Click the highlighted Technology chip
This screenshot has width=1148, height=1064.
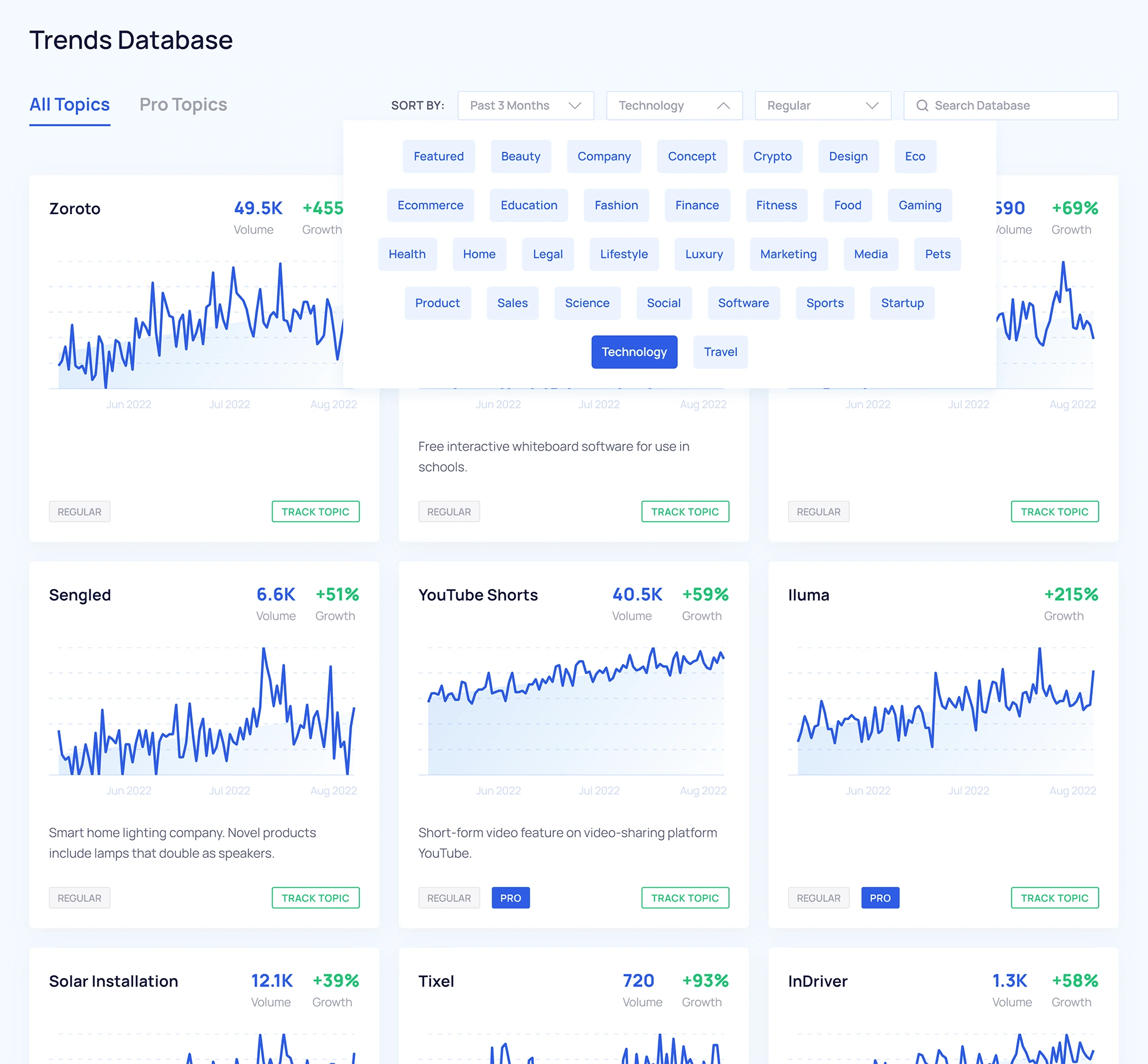click(x=634, y=353)
